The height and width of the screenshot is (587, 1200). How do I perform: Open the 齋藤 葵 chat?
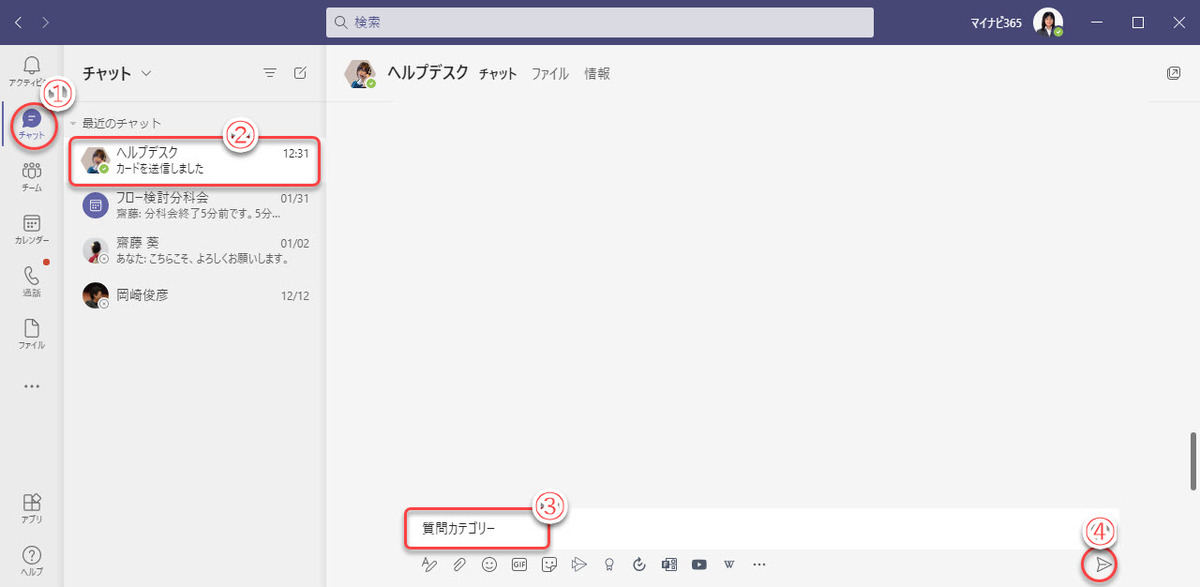(194, 250)
